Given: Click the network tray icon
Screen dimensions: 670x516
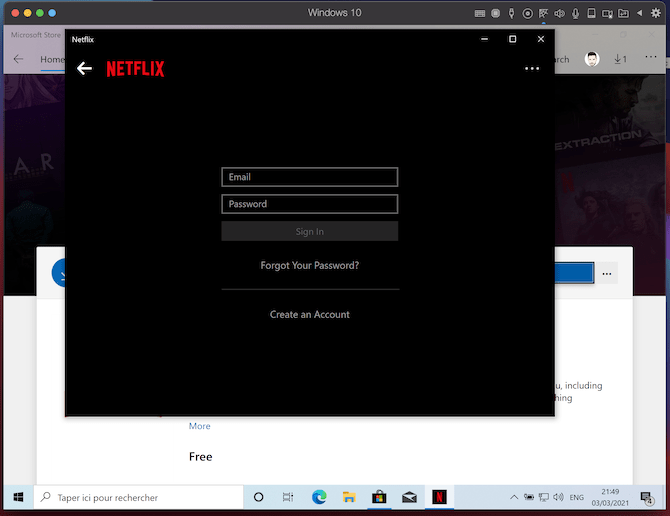Looking at the screenshot, I should pos(544,497).
